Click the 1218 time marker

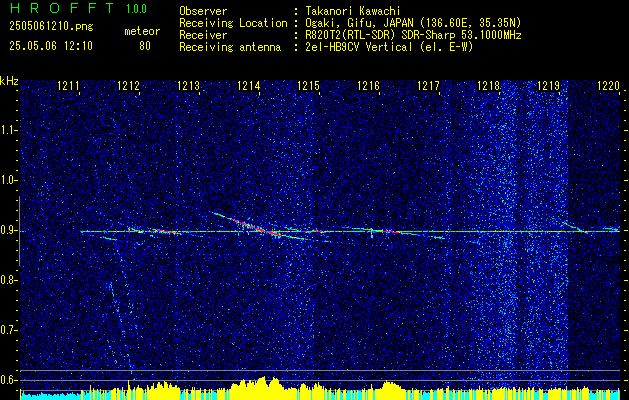coord(489,85)
